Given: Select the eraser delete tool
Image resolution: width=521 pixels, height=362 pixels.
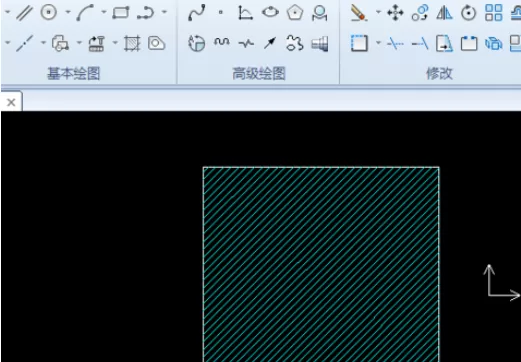Looking at the screenshot, I should point(359,13).
